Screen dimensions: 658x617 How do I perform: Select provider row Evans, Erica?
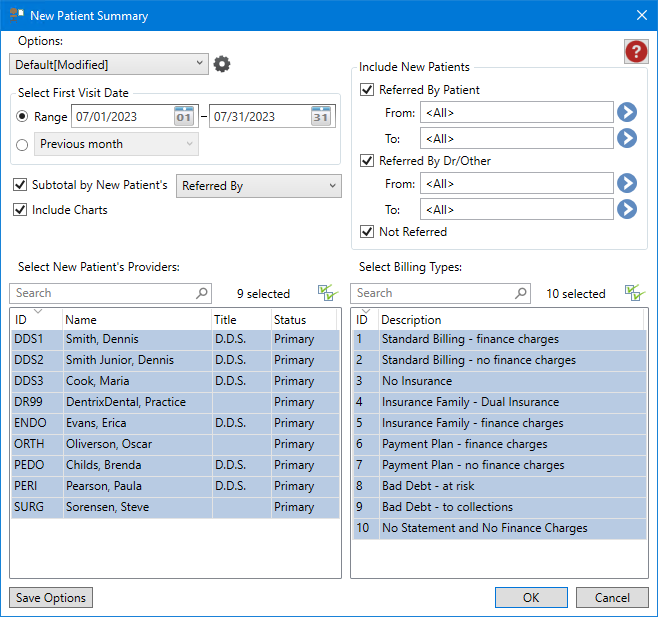point(135,423)
